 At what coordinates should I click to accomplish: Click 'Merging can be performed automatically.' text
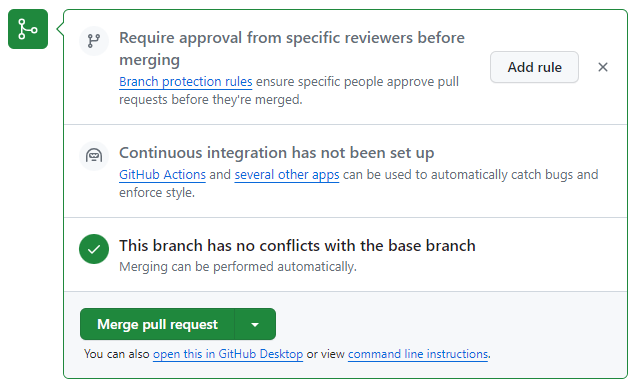238,267
